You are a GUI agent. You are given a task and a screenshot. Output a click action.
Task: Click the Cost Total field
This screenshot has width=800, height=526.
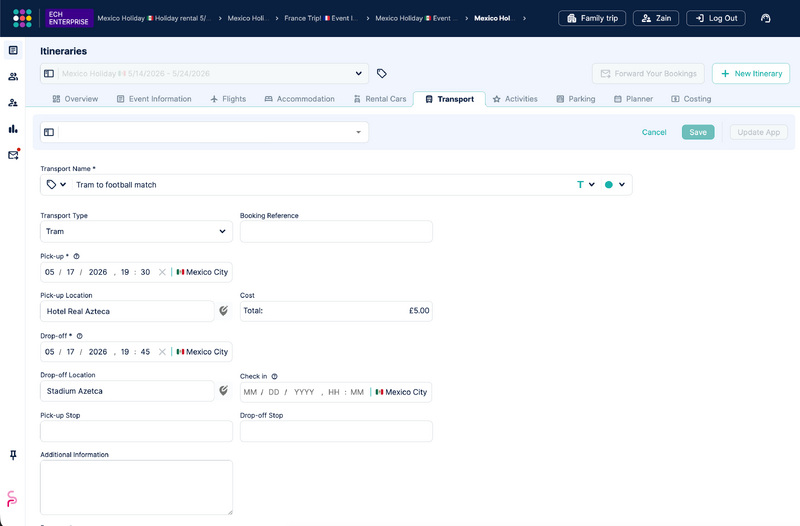coord(336,311)
